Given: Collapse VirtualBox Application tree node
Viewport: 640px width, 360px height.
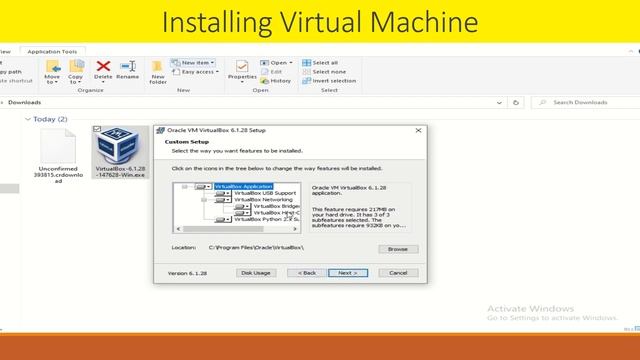Looking at the screenshot, I should tap(184, 187).
